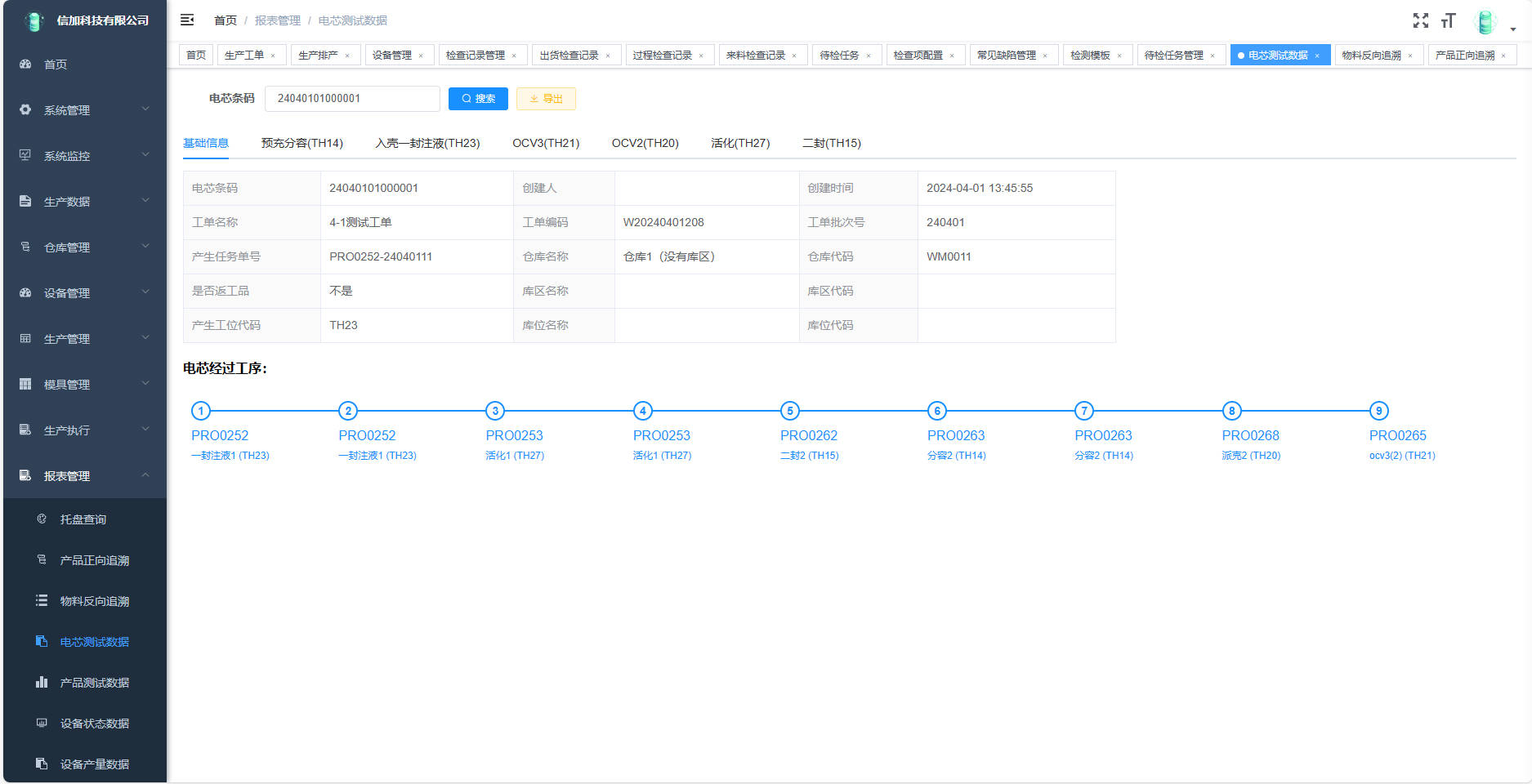1532x784 pixels.
Task: Toggle fullscreen mode icon
Action: [1421, 20]
